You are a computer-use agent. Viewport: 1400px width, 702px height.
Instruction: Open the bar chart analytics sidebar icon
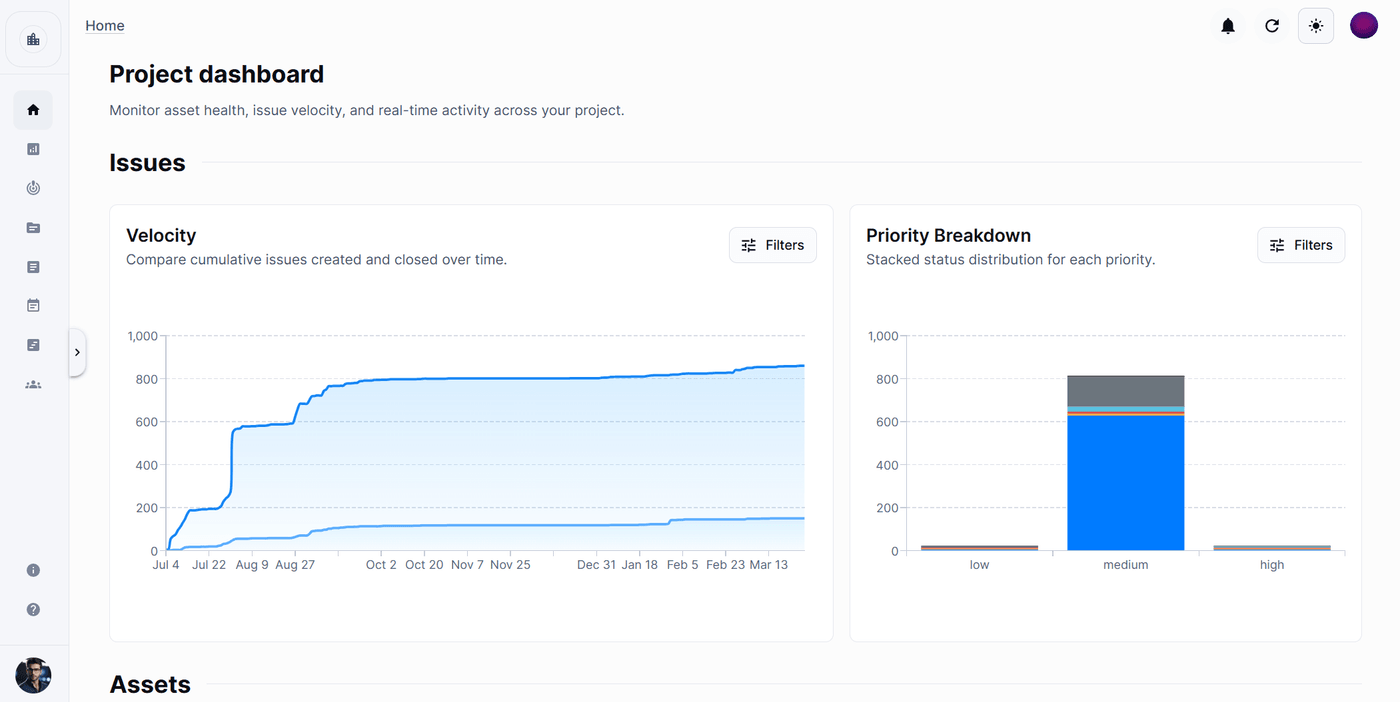(x=33, y=149)
